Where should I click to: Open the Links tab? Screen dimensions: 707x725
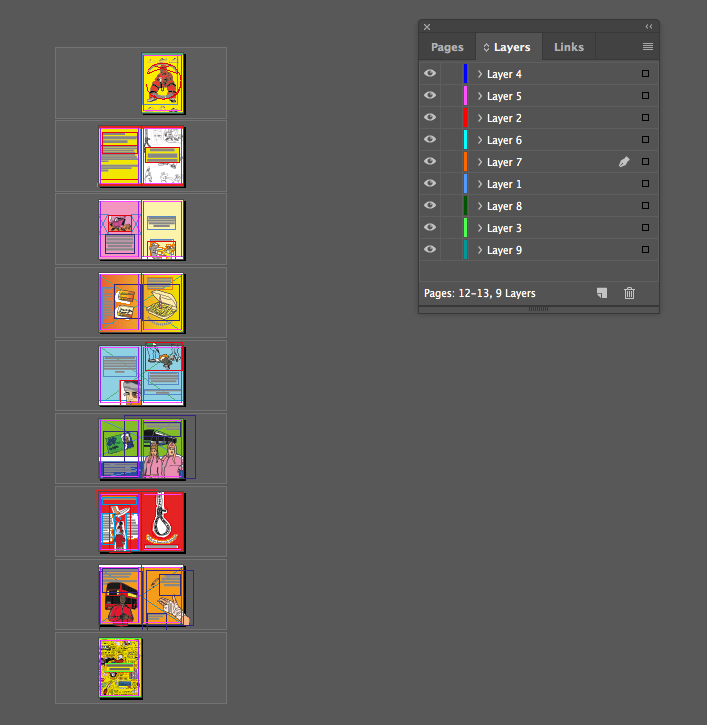(x=569, y=47)
